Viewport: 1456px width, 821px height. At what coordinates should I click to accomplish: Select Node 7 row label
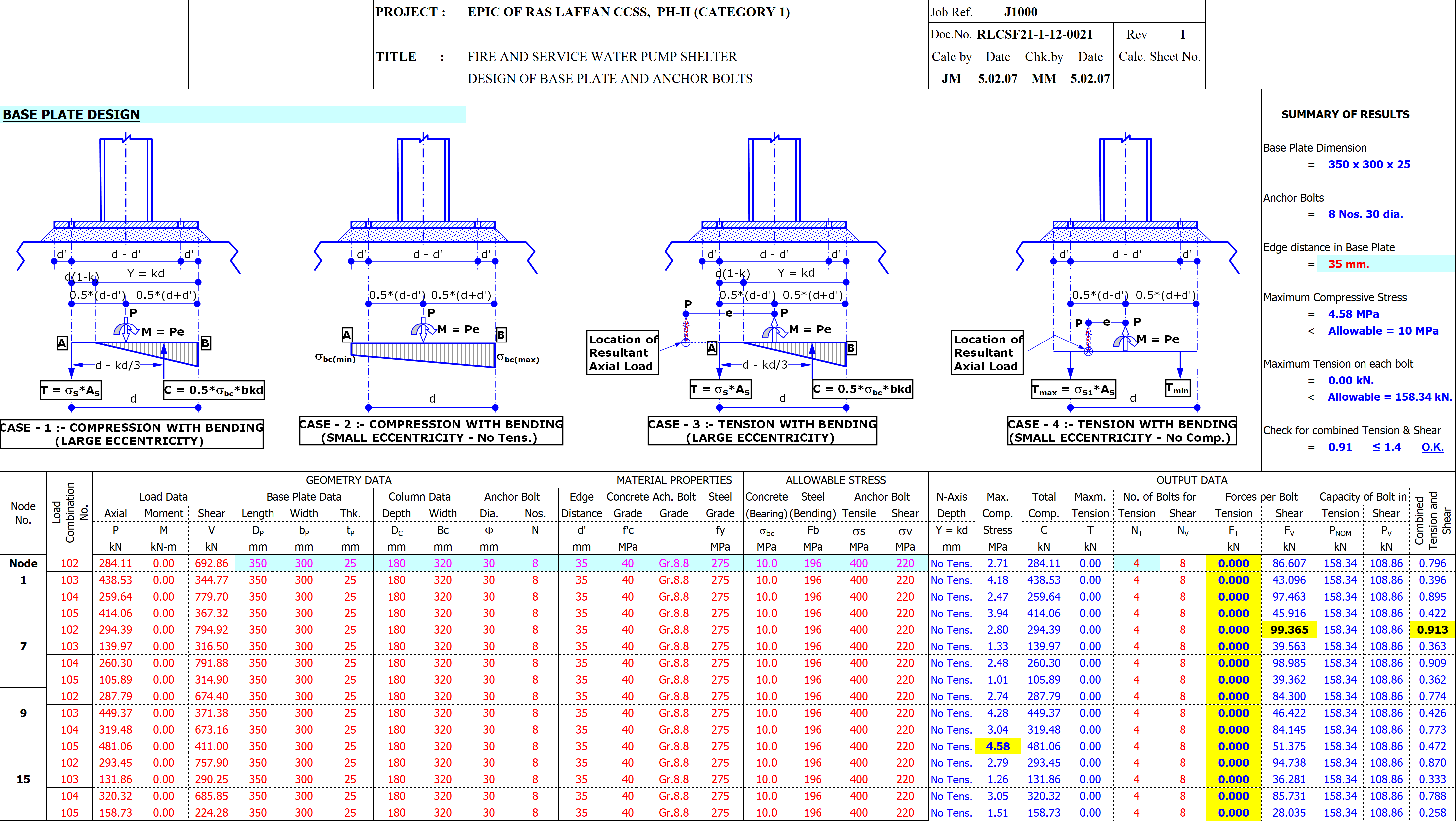coord(23,646)
